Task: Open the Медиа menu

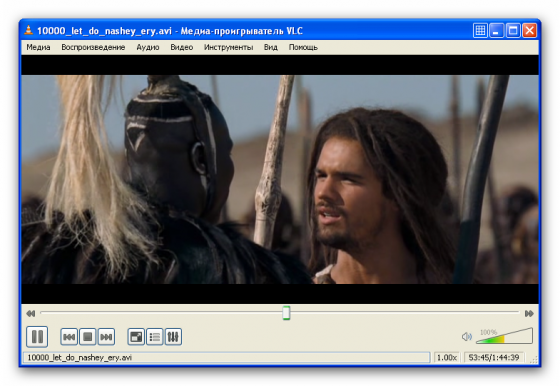Action: 38,47
